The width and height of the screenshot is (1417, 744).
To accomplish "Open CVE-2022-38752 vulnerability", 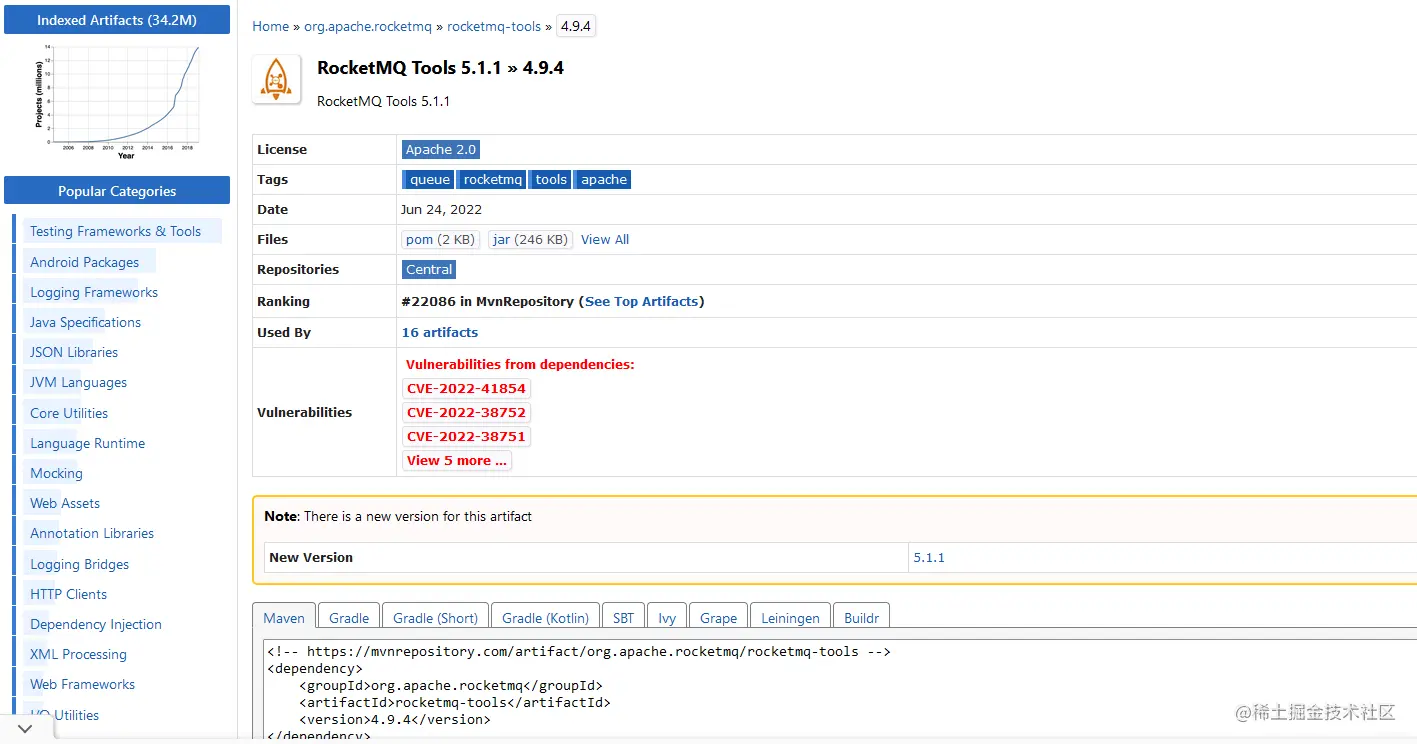I will 466,412.
